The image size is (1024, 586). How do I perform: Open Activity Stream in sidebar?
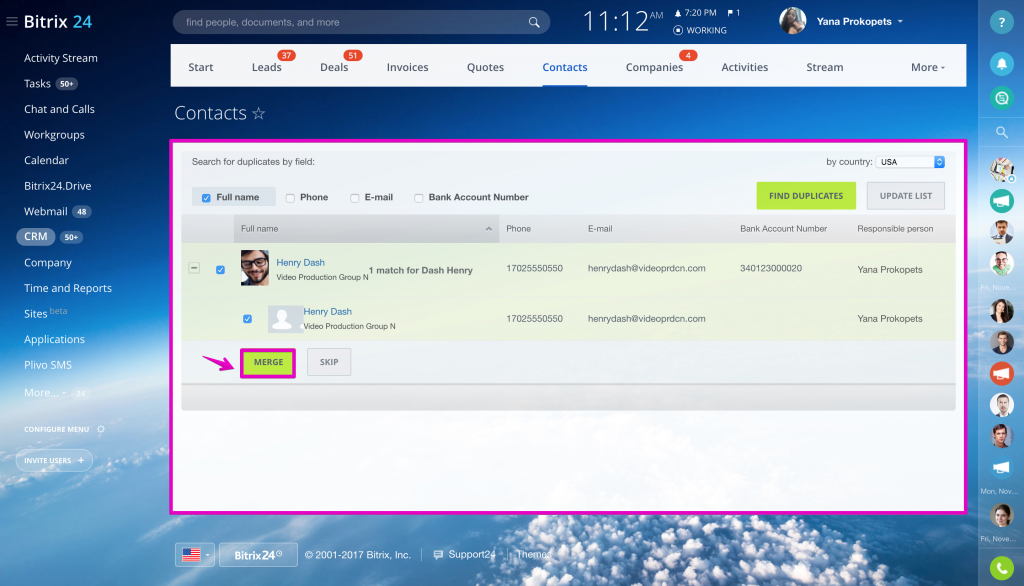61,58
